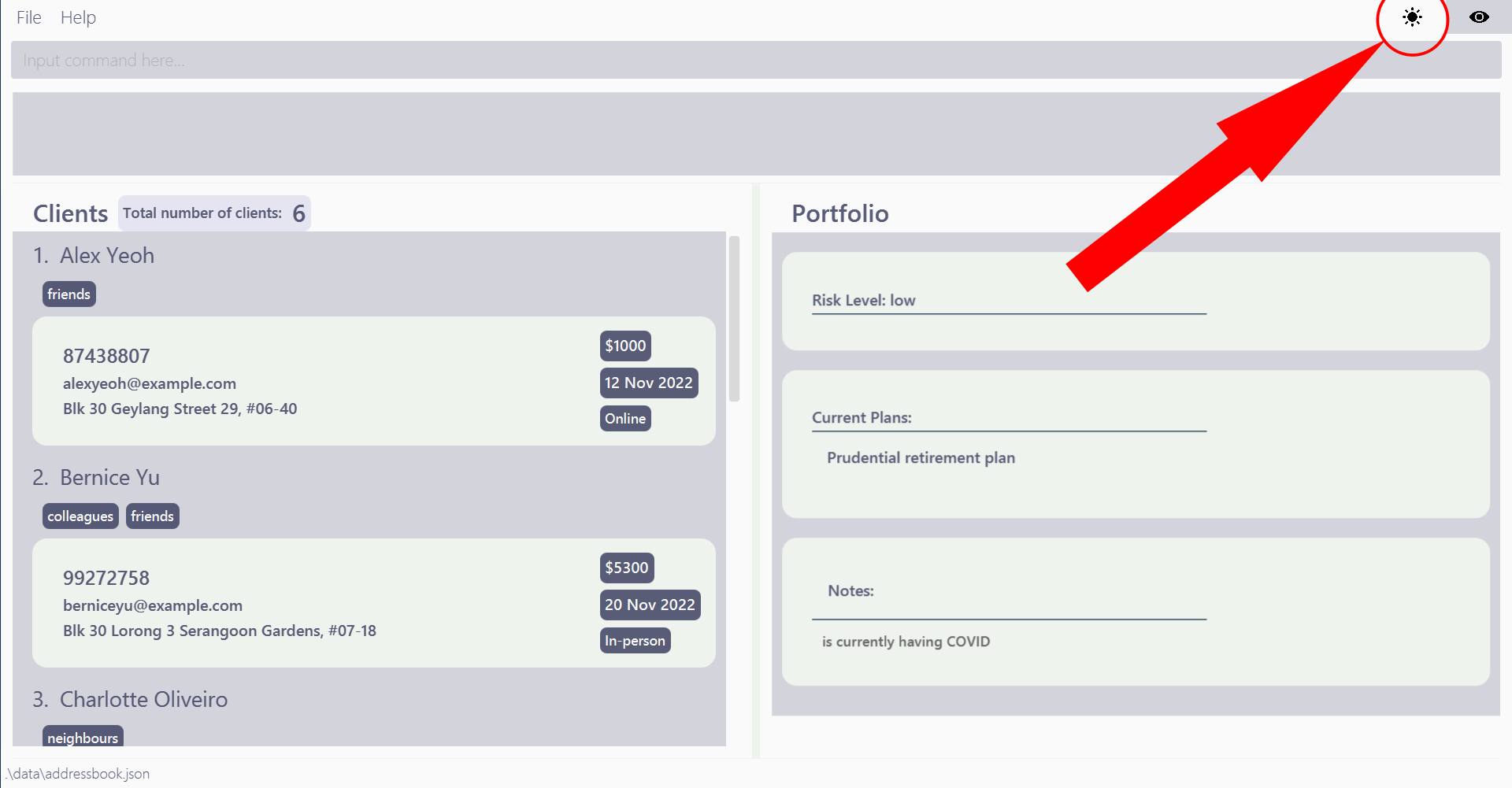The image size is (1512, 788).
Task: Toggle the eye visibility icon
Action: coord(1479,17)
